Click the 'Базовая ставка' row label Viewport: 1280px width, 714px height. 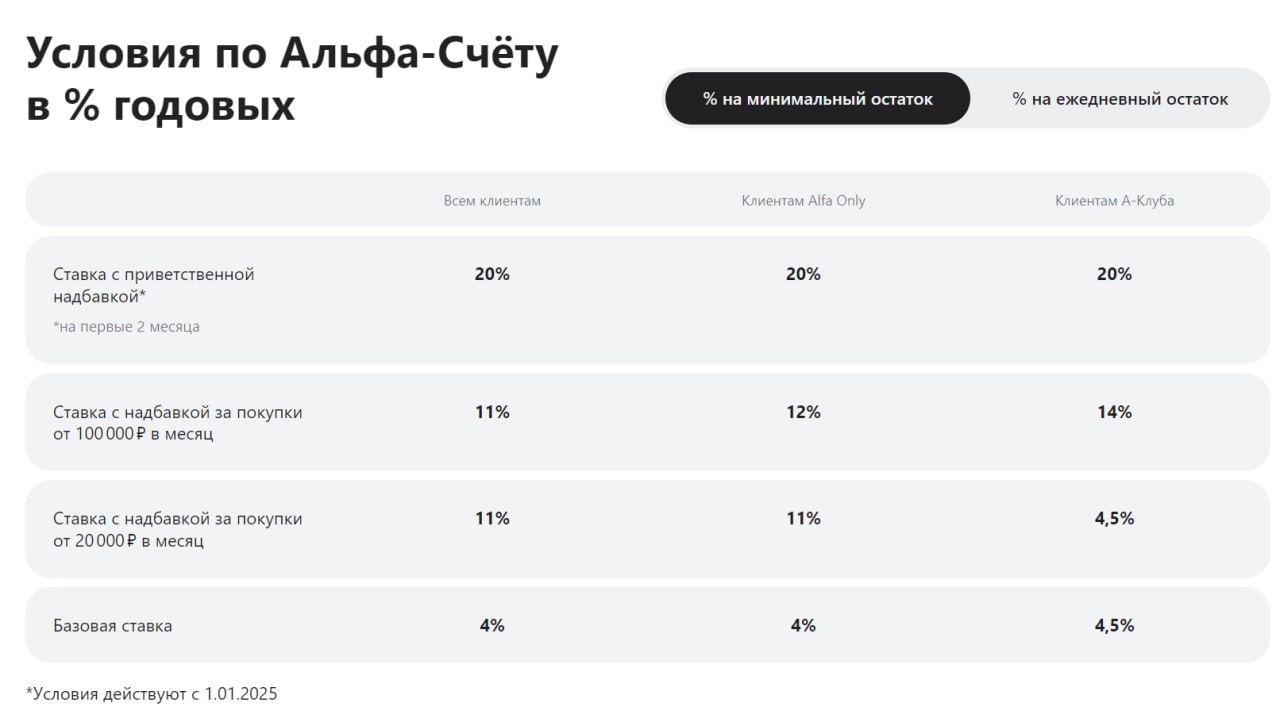coord(112,626)
